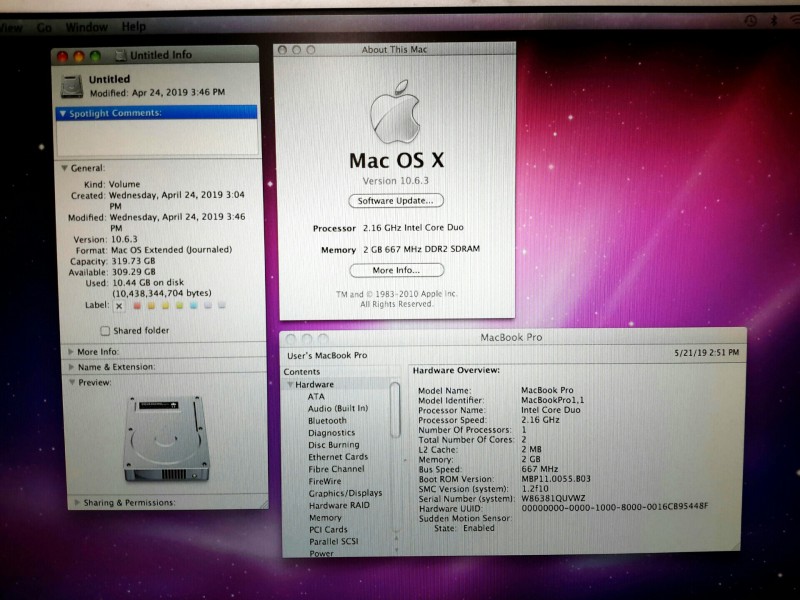
Task: Remove label with the X label button
Action: coord(119,306)
